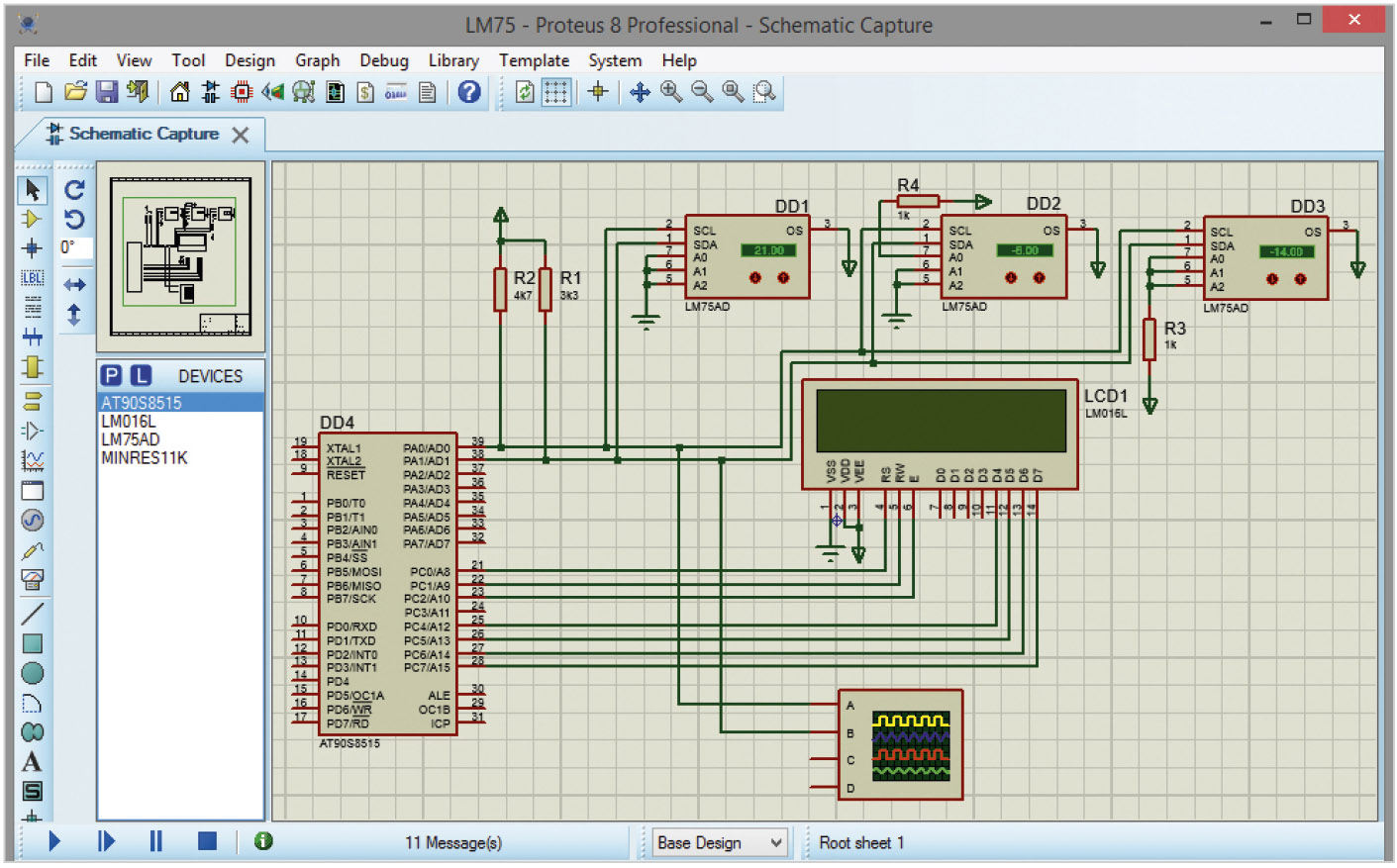
Task: Save the project with floppy disk icon
Action: (107, 92)
